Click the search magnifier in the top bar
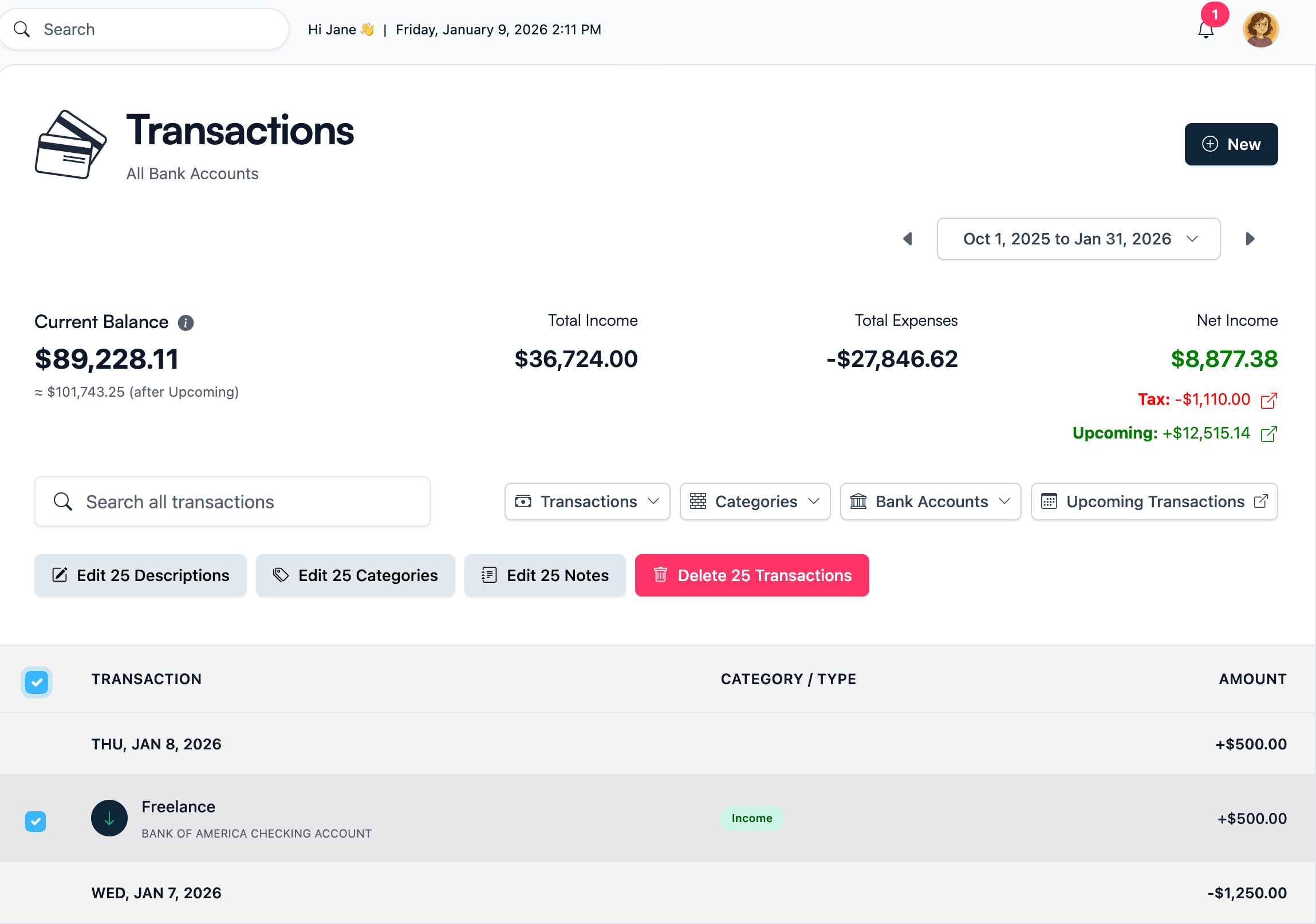This screenshot has height=924, width=1316. 22,29
